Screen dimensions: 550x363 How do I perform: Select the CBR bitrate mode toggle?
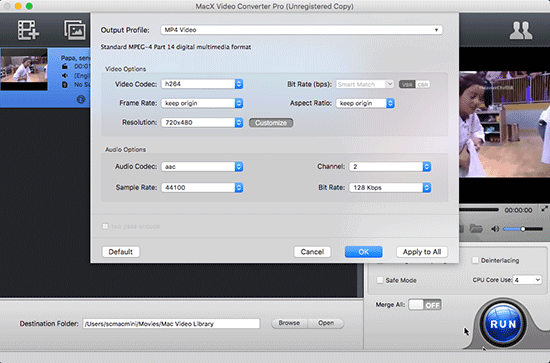point(422,85)
